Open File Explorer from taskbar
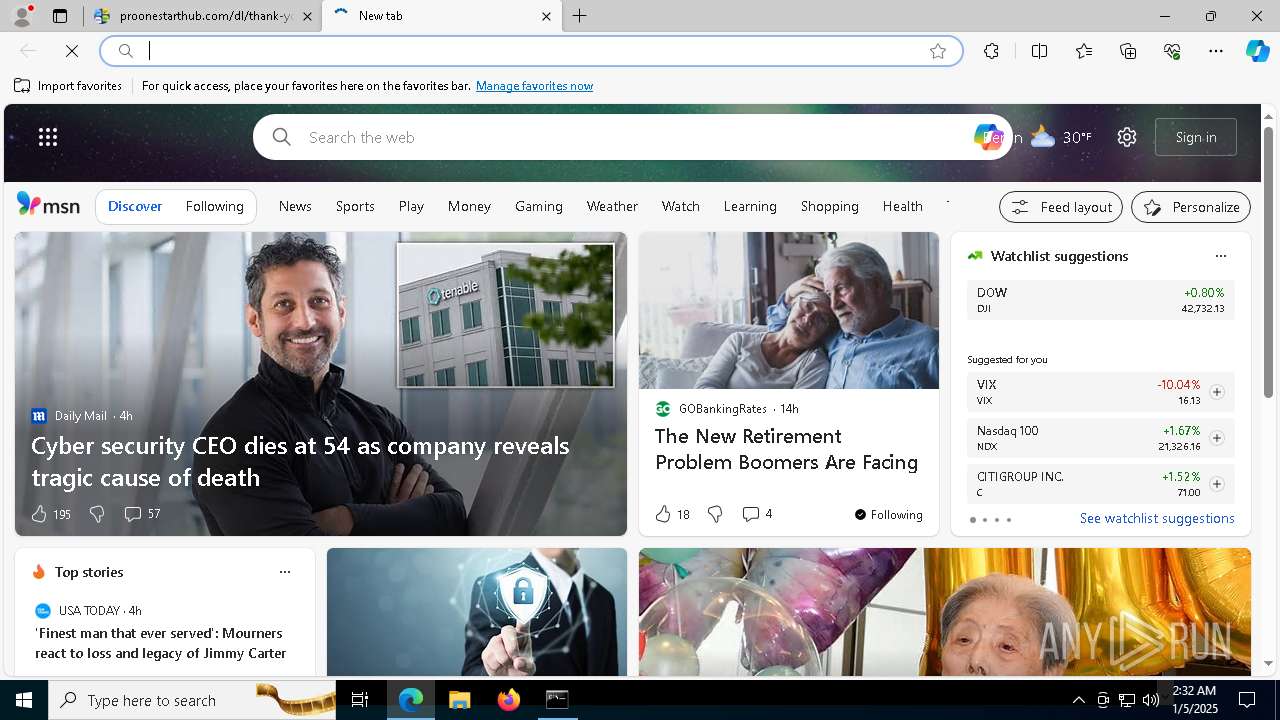 [x=459, y=700]
